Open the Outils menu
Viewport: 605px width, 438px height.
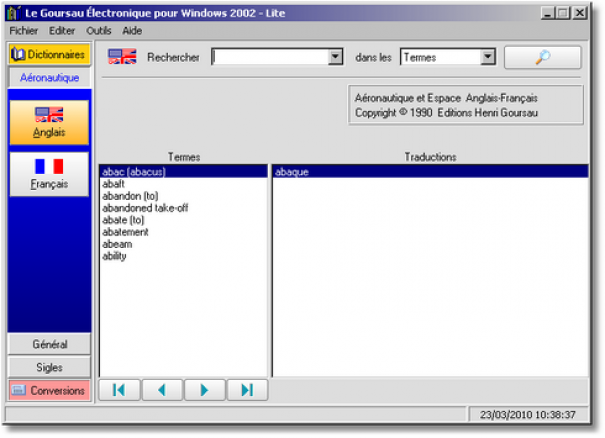coord(99,30)
